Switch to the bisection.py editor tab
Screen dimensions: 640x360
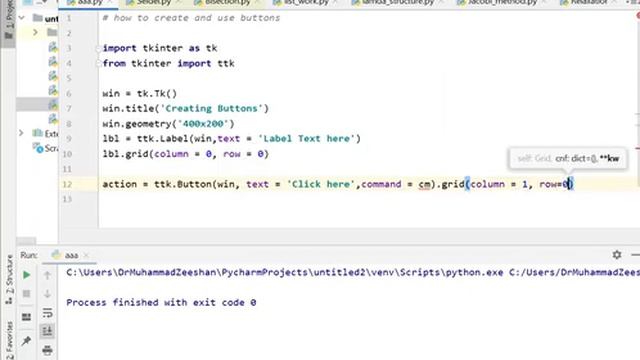[x=228, y=3]
